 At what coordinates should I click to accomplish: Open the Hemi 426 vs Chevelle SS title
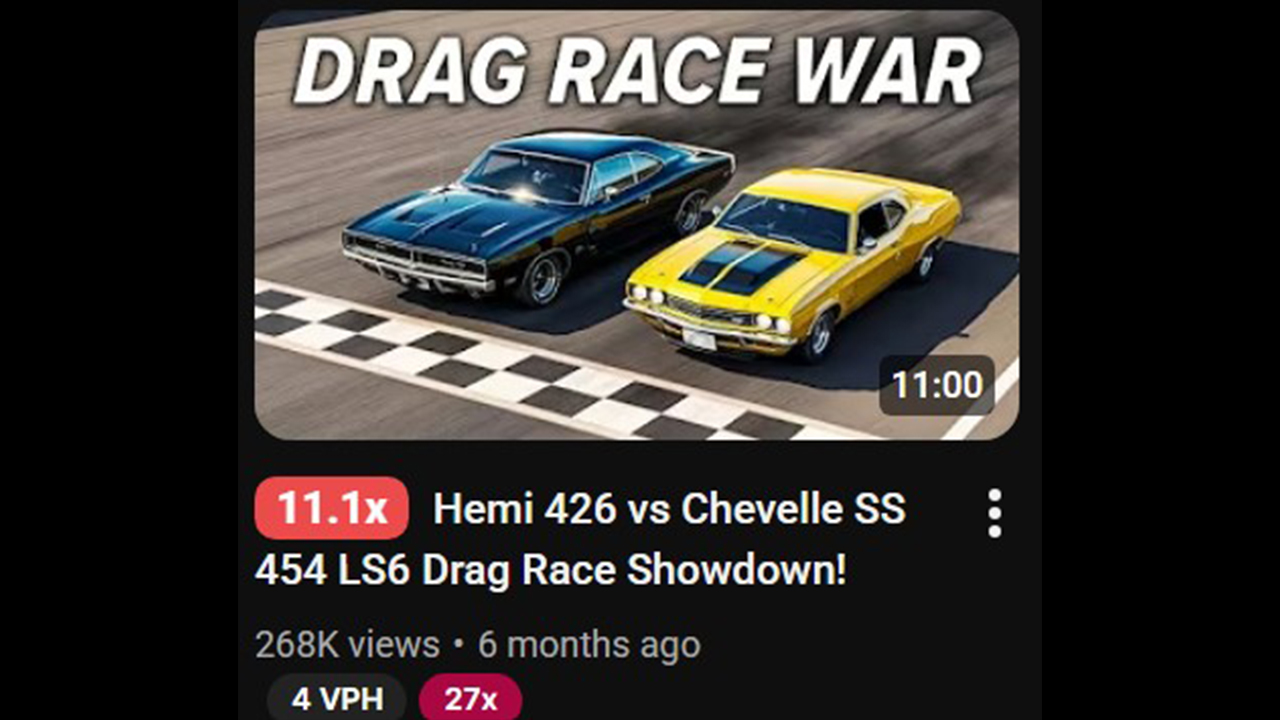click(x=669, y=509)
